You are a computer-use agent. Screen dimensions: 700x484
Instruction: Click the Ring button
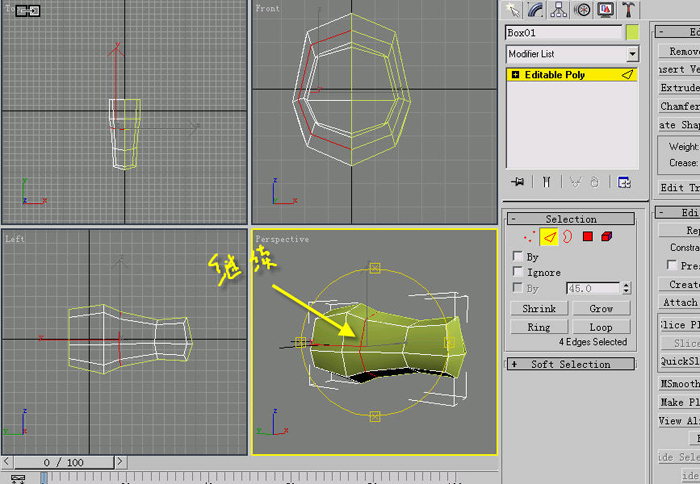pos(539,327)
